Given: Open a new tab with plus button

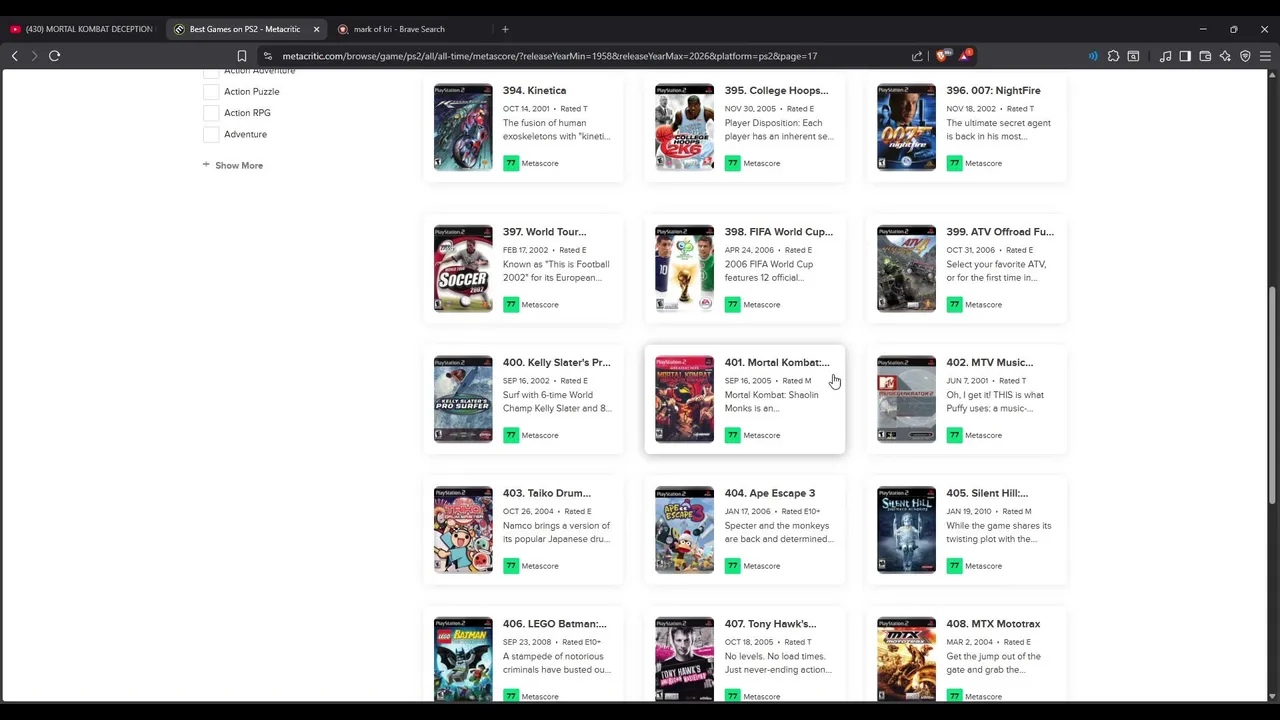Looking at the screenshot, I should (x=505, y=29).
